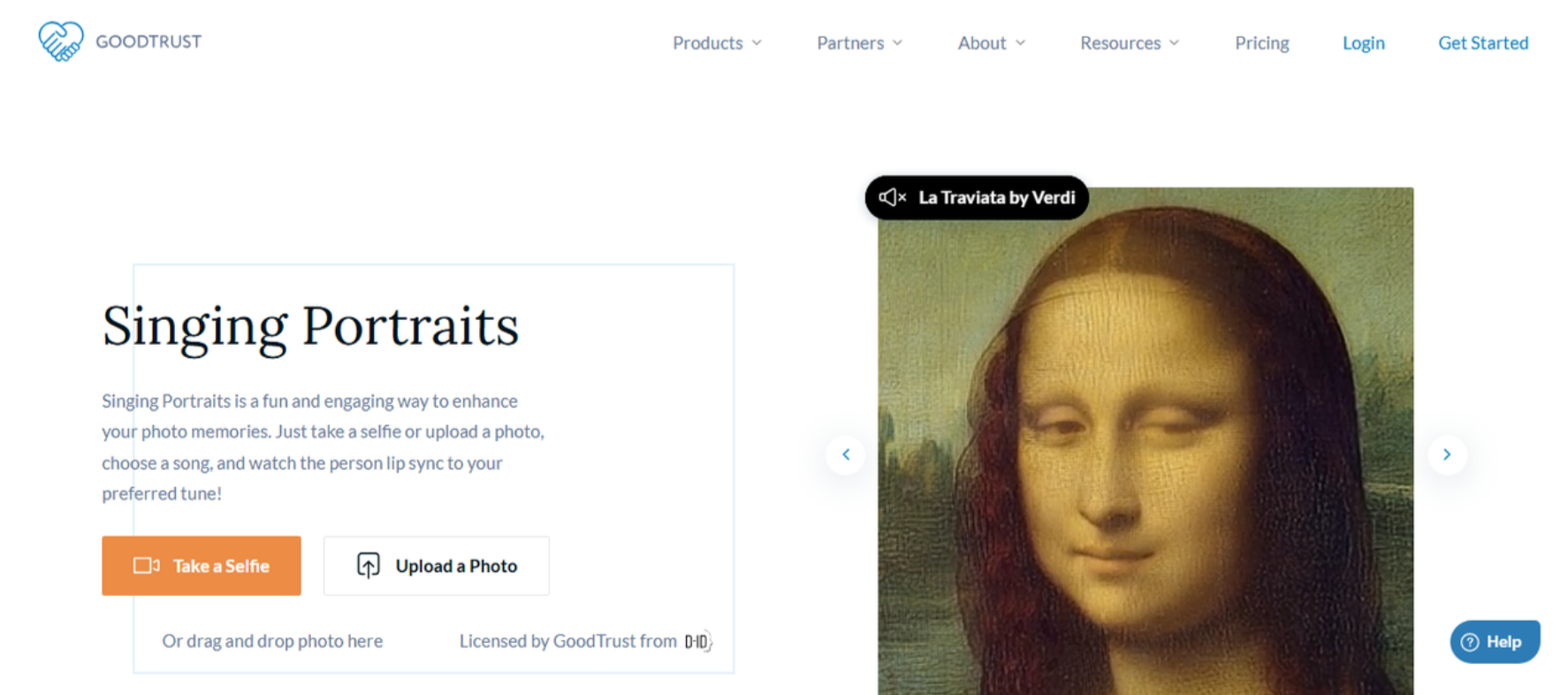The width and height of the screenshot is (1568, 695).
Task: Click the D-ID logo next to Licensed by GoodTrust
Action: coord(697,641)
